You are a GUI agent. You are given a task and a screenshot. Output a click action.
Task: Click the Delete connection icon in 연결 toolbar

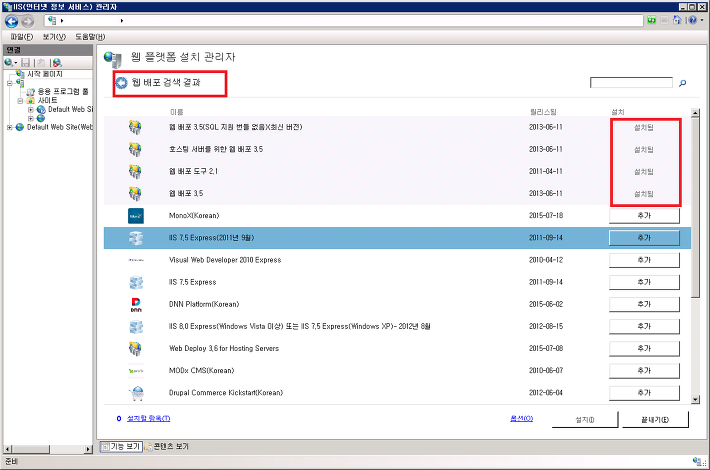point(57,62)
